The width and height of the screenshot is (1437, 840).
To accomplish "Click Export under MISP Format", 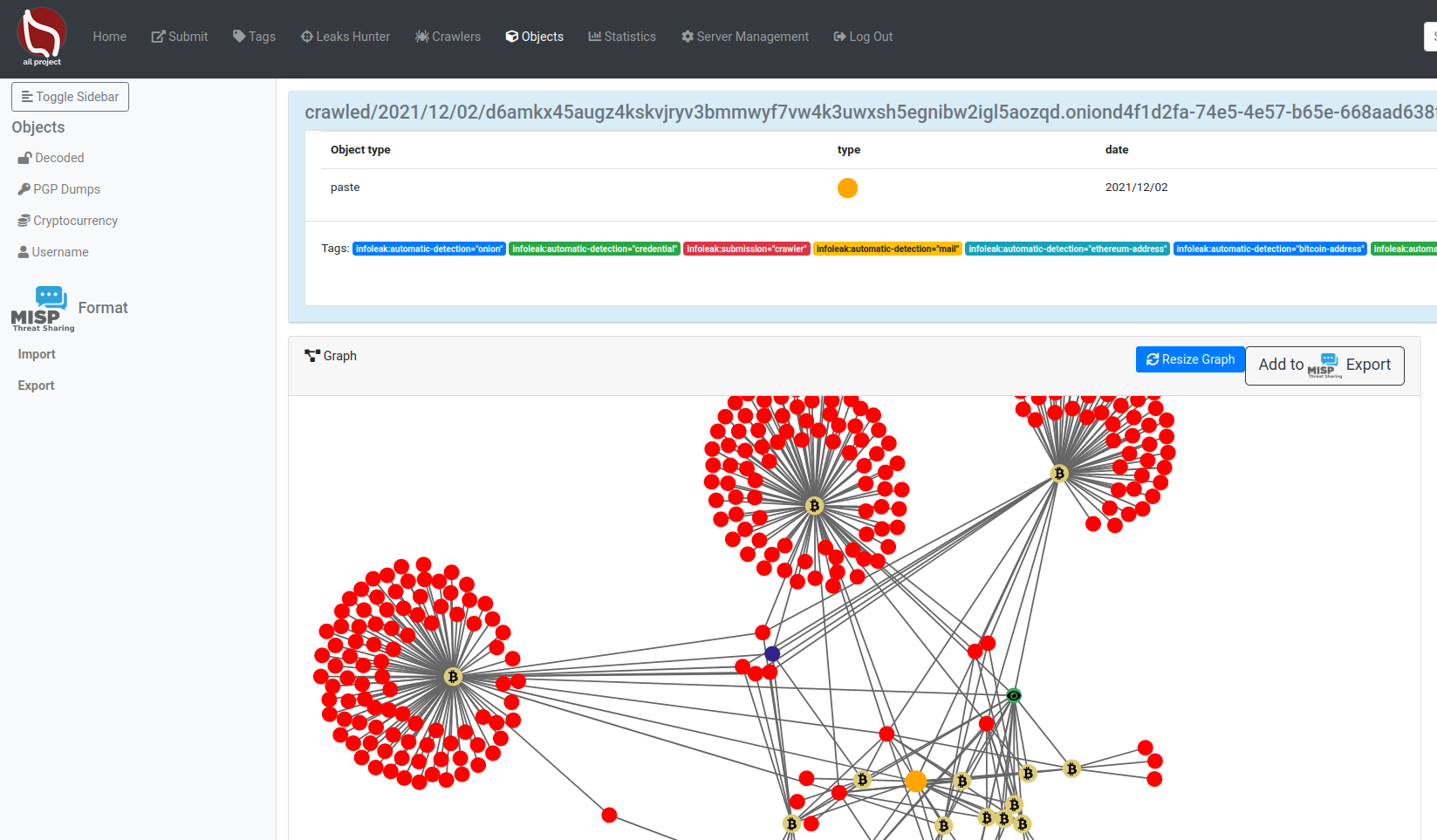I will pyautogui.click(x=37, y=386).
